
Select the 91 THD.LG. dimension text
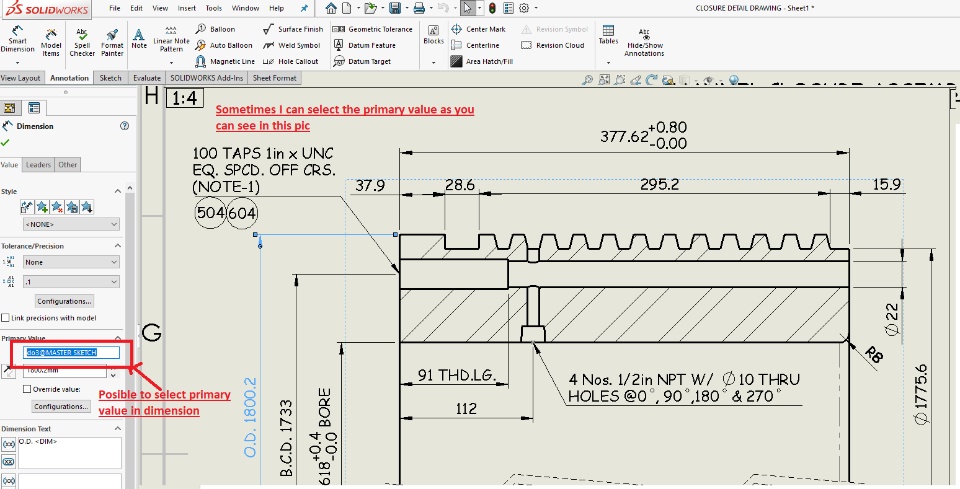456,375
